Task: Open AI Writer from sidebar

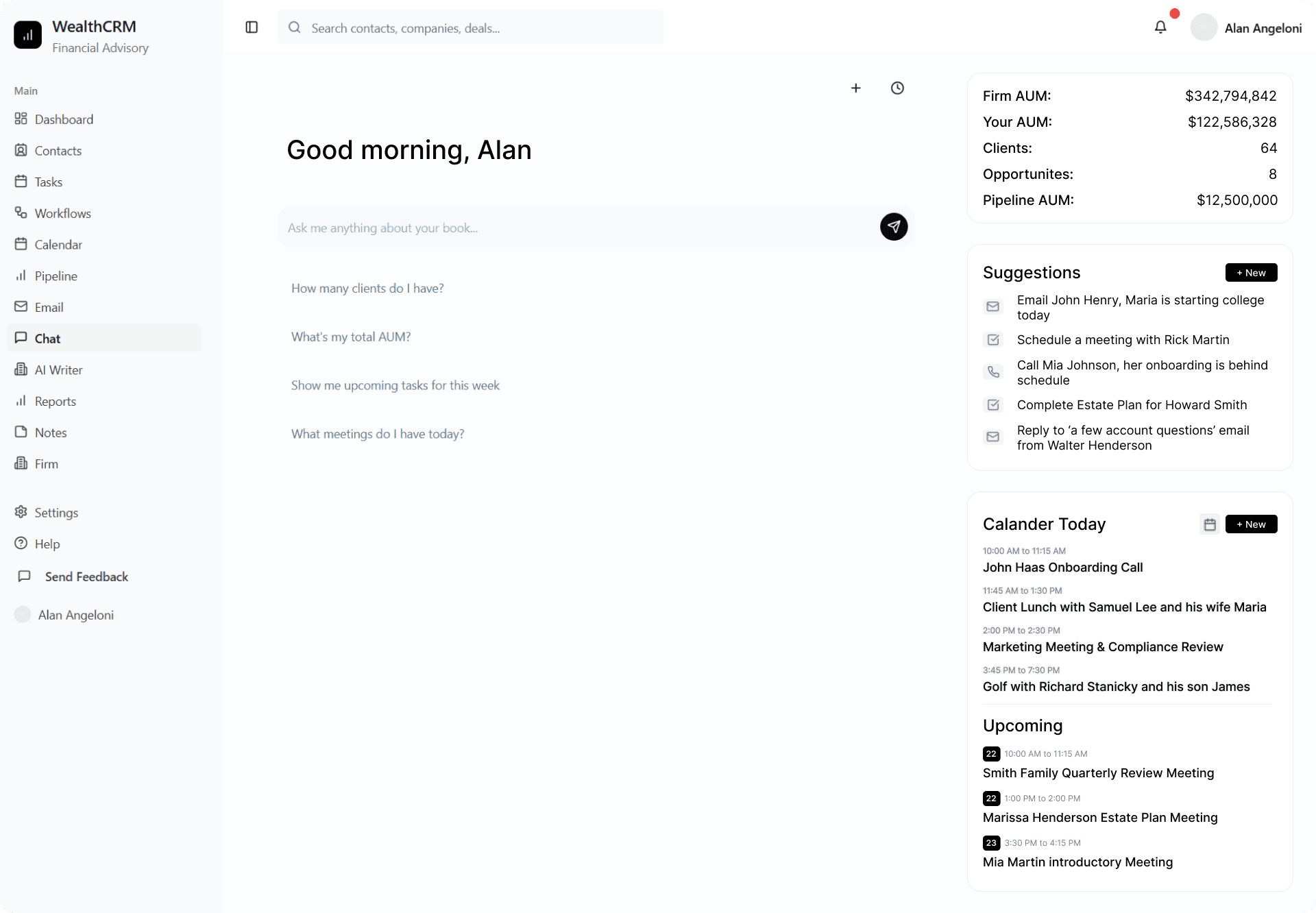Action: click(x=58, y=370)
